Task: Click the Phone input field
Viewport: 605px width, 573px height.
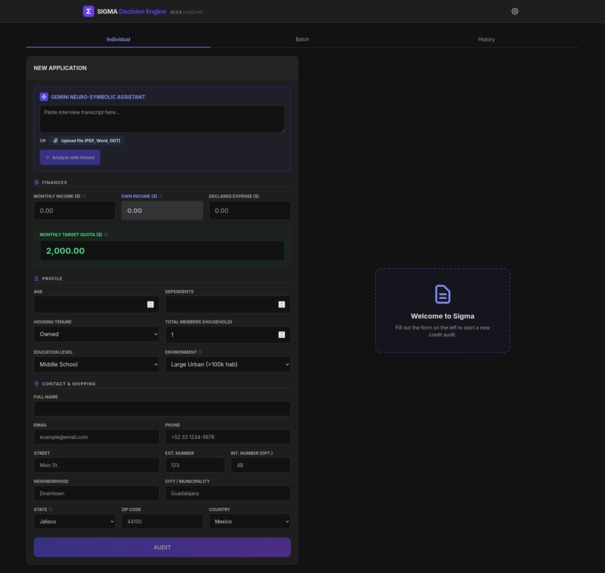Action: [228, 437]
